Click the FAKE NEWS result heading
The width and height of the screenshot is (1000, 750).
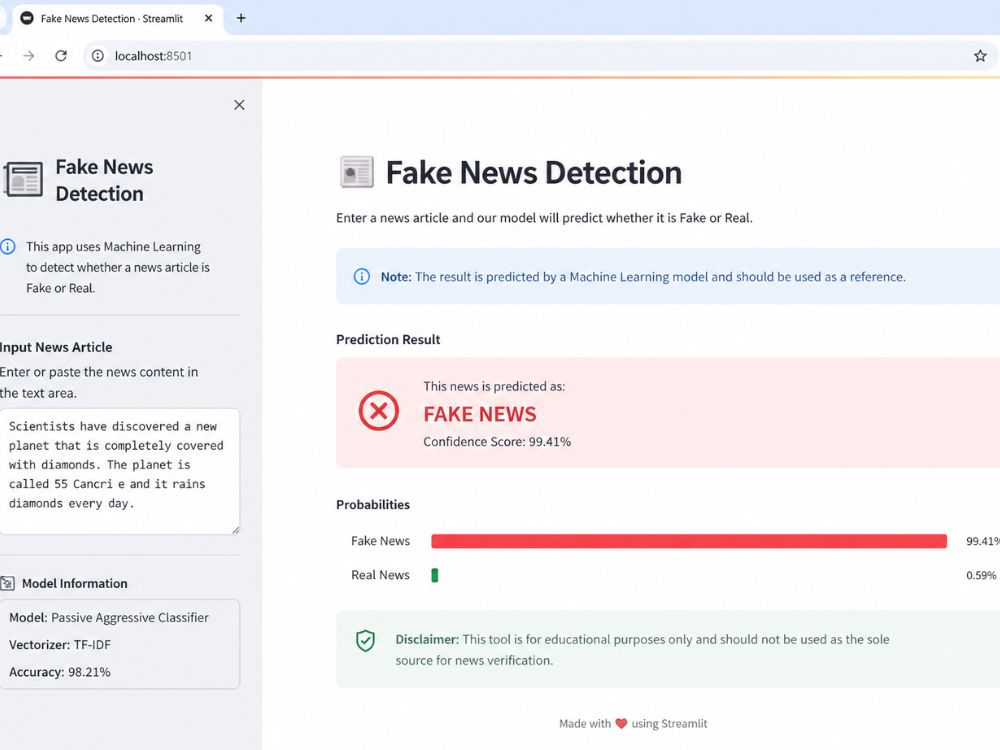point(480,414)
